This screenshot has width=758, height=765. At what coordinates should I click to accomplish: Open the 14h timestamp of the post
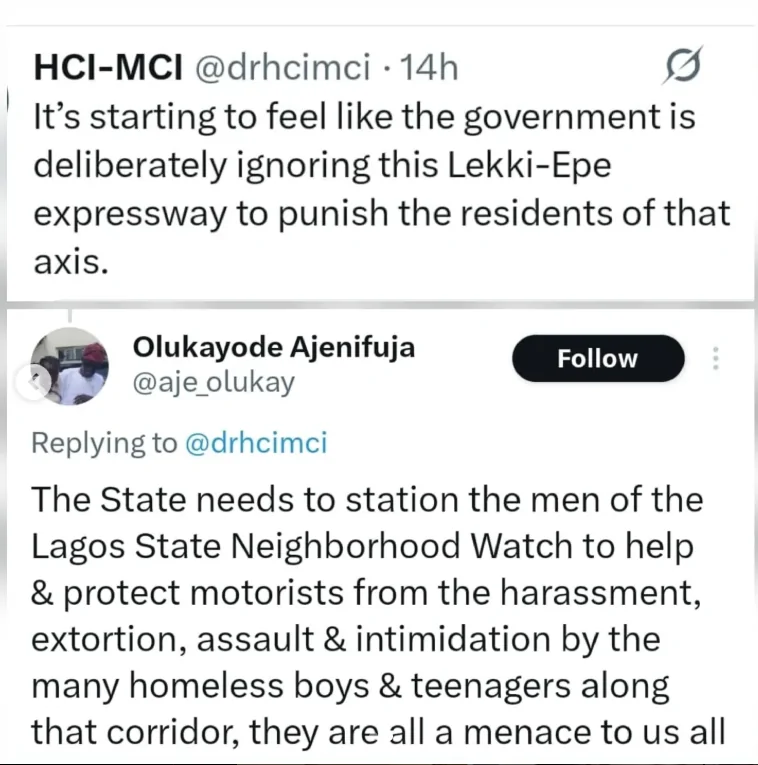pyautogui.click(x=428, y=68)
